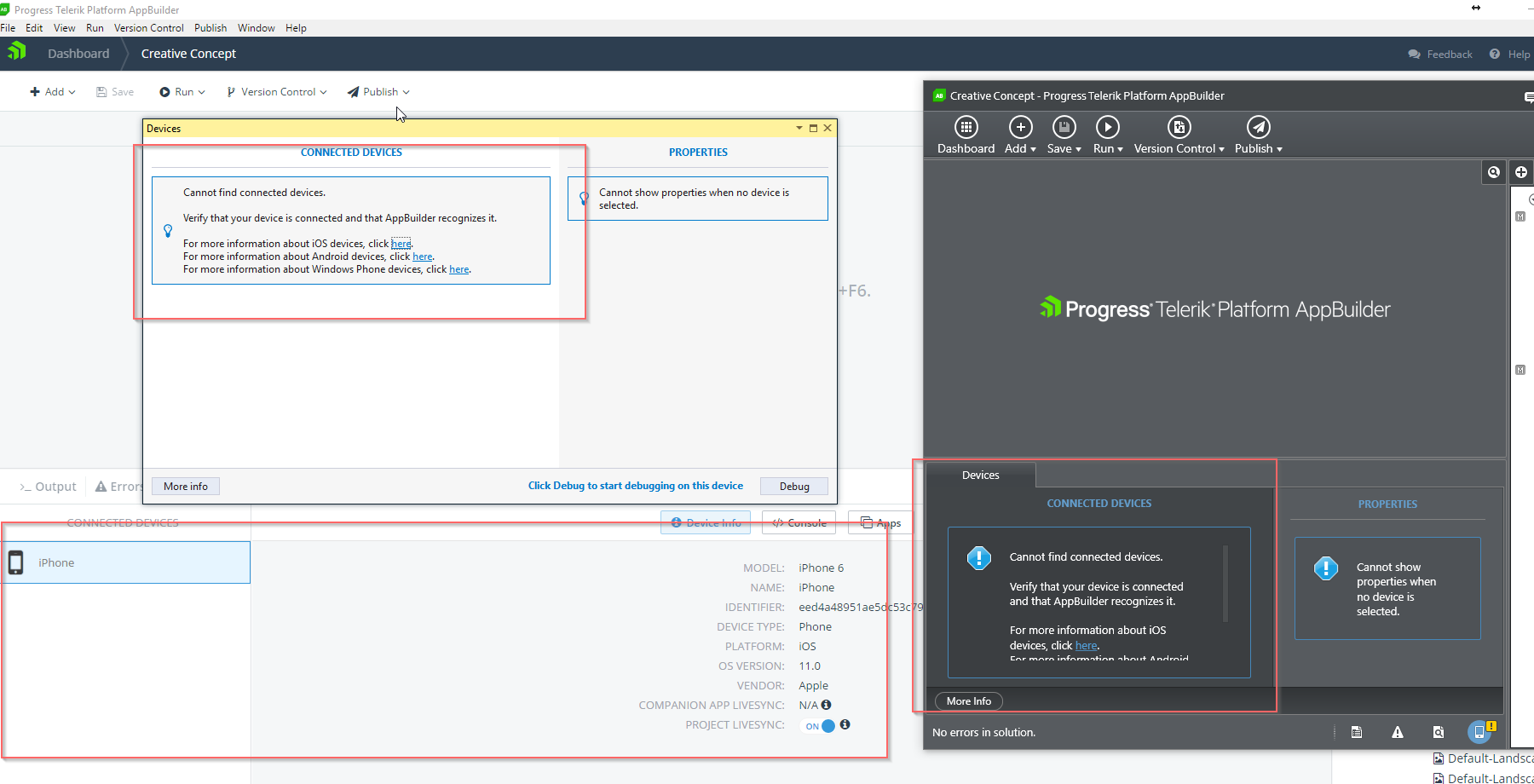Click the AB app icon in dark window title
This screenshot has width=1534, height=784.
(939, 95)
